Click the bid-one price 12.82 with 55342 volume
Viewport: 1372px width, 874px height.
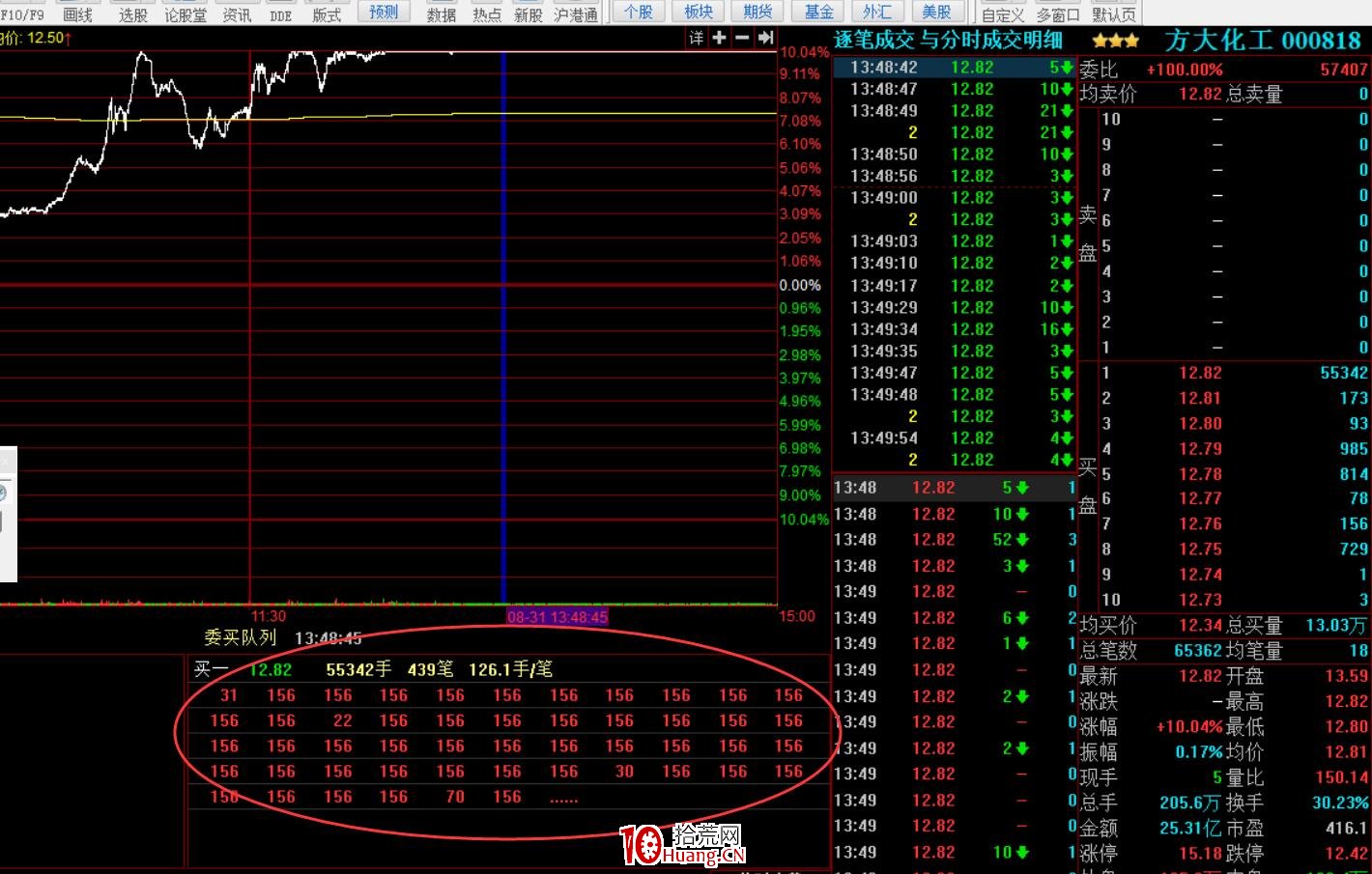(1200, 373)
